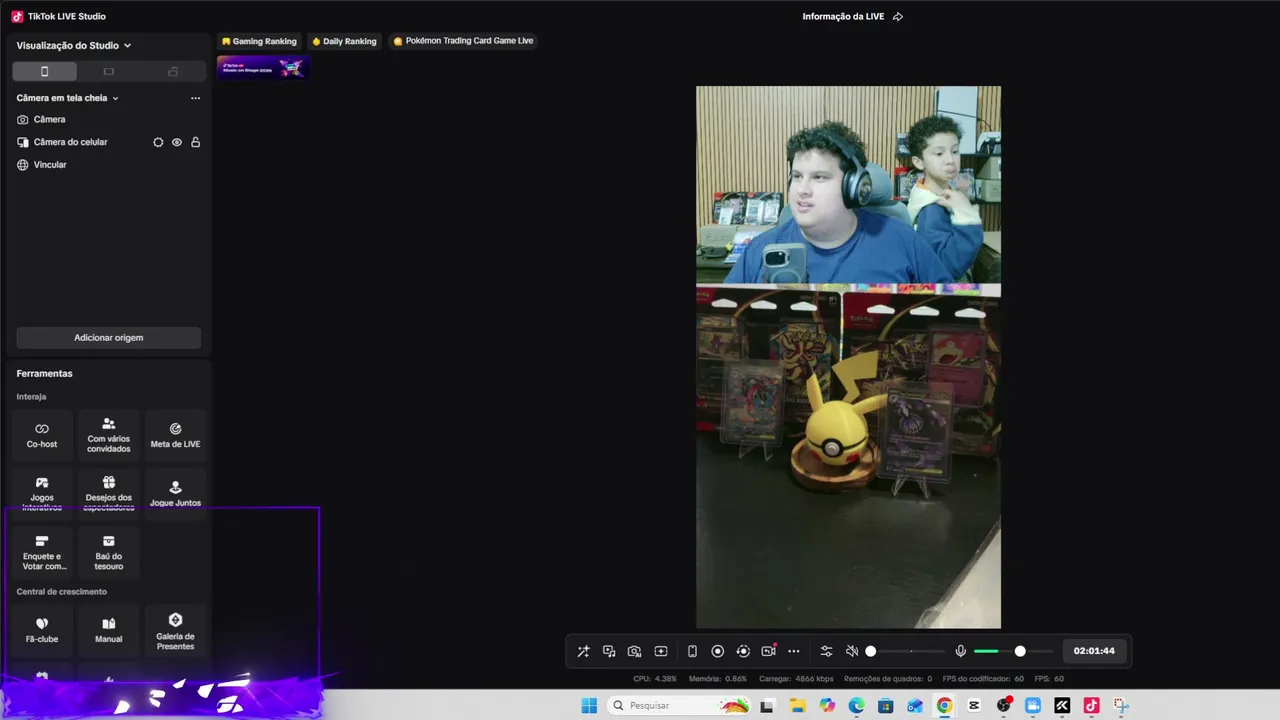Open the Gaming Ranking tag

pyautogui.click(x=259, y=41)
